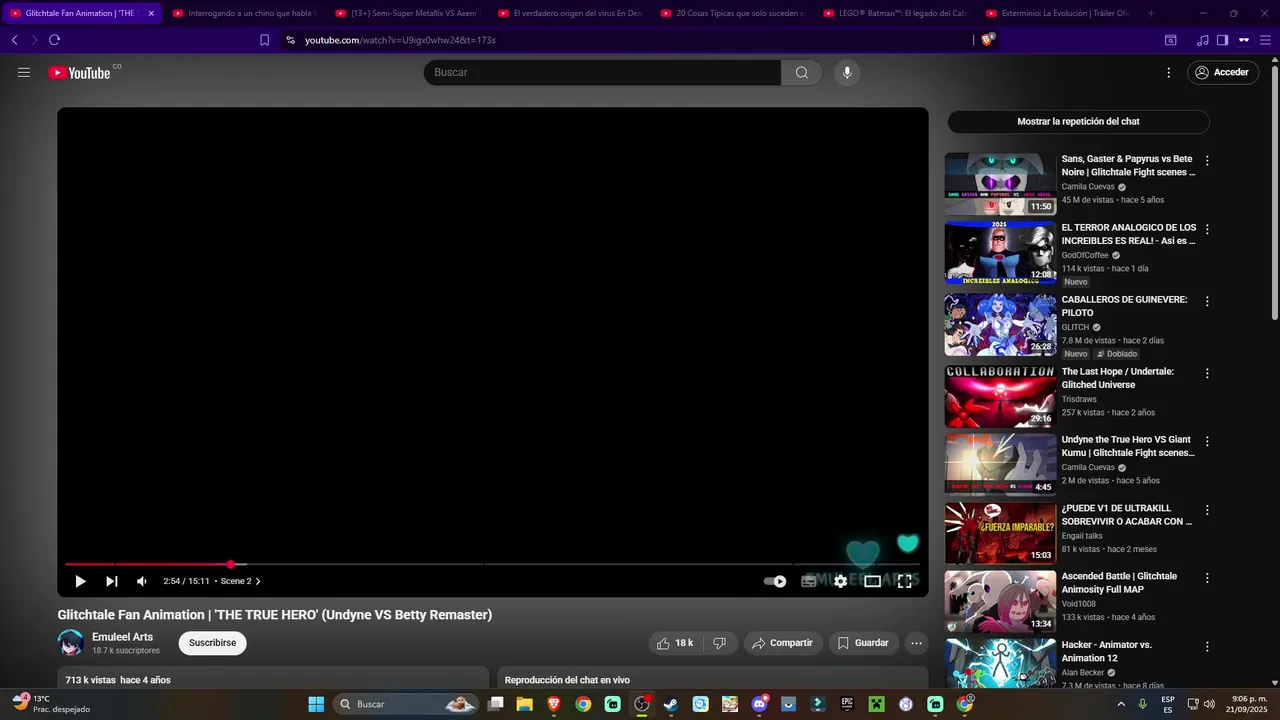Show hidden system tray icons
The width and height of the screenshot is (1280, 720).
click(1120, 704)
